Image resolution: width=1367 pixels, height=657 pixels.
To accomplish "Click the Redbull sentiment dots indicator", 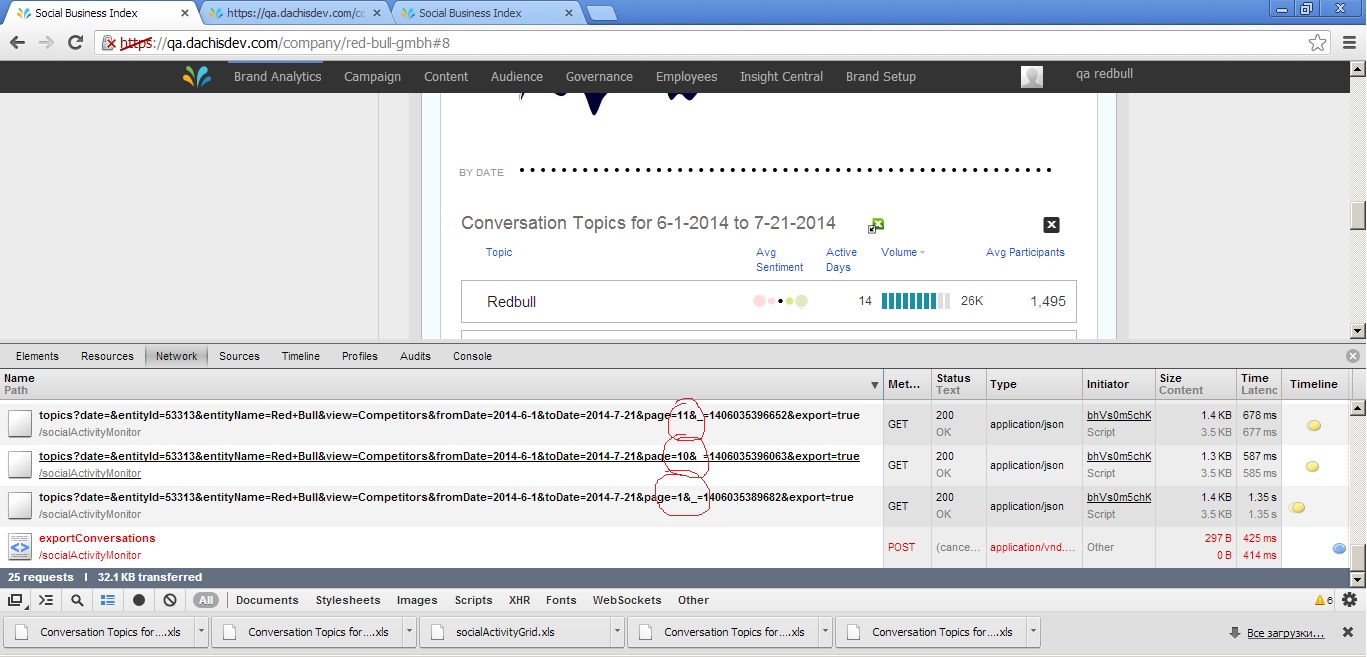I will (781, 301).
